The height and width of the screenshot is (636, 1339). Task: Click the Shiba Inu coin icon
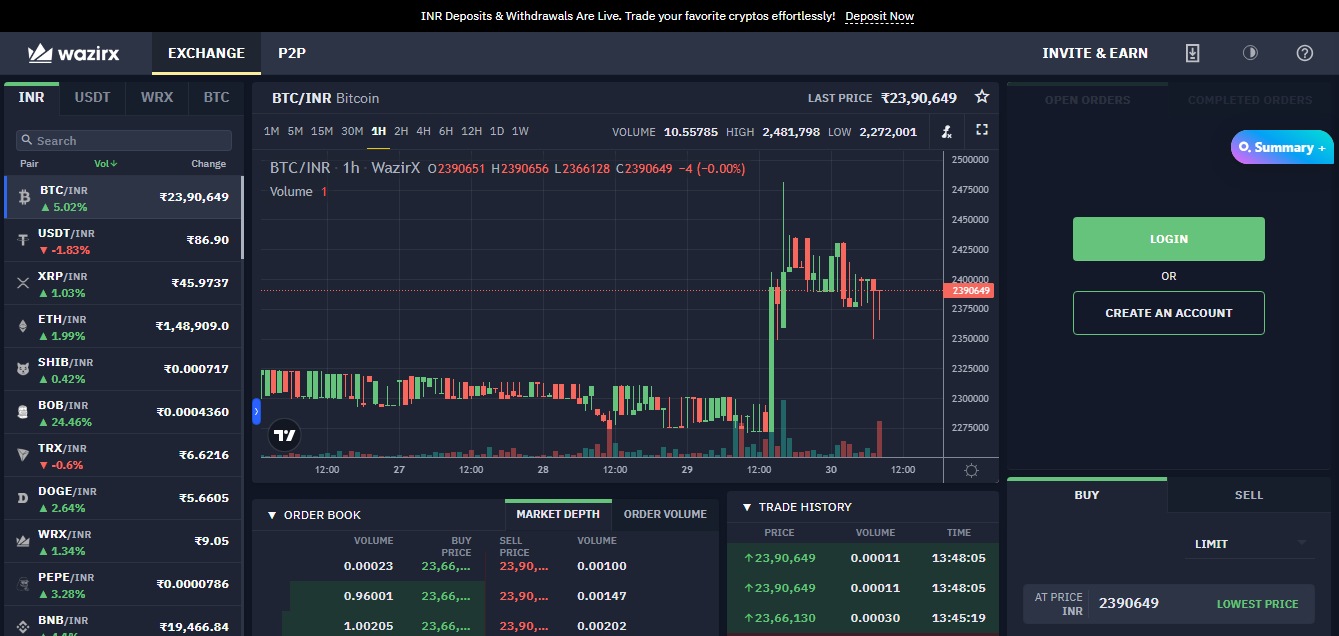24,369
